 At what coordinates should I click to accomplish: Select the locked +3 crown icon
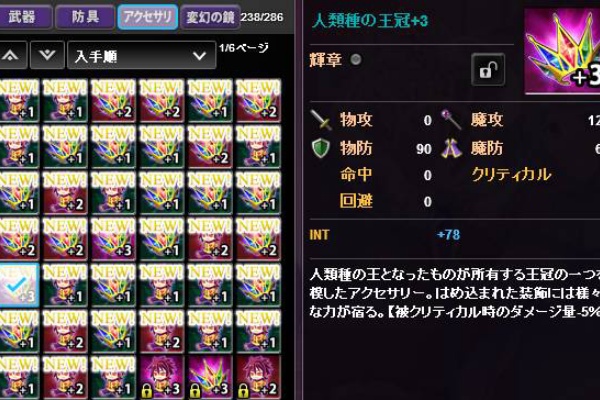(210, 377)
